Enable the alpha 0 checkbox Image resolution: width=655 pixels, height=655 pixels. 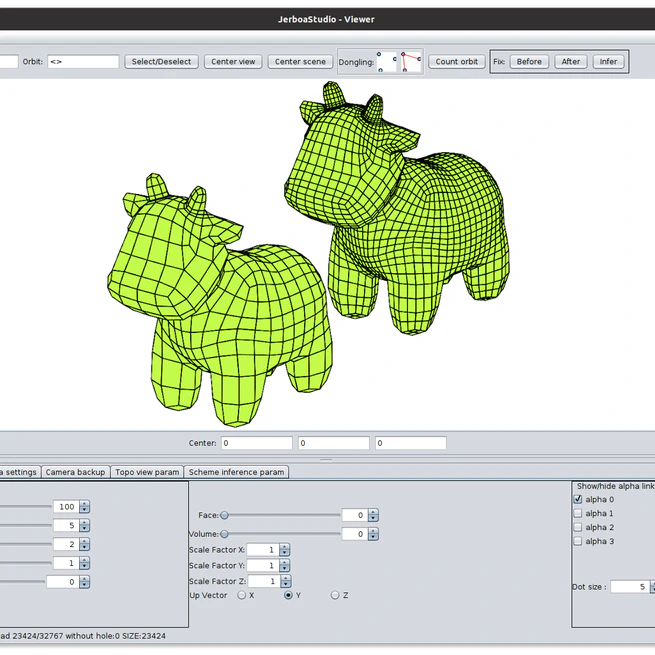[578, 499]
